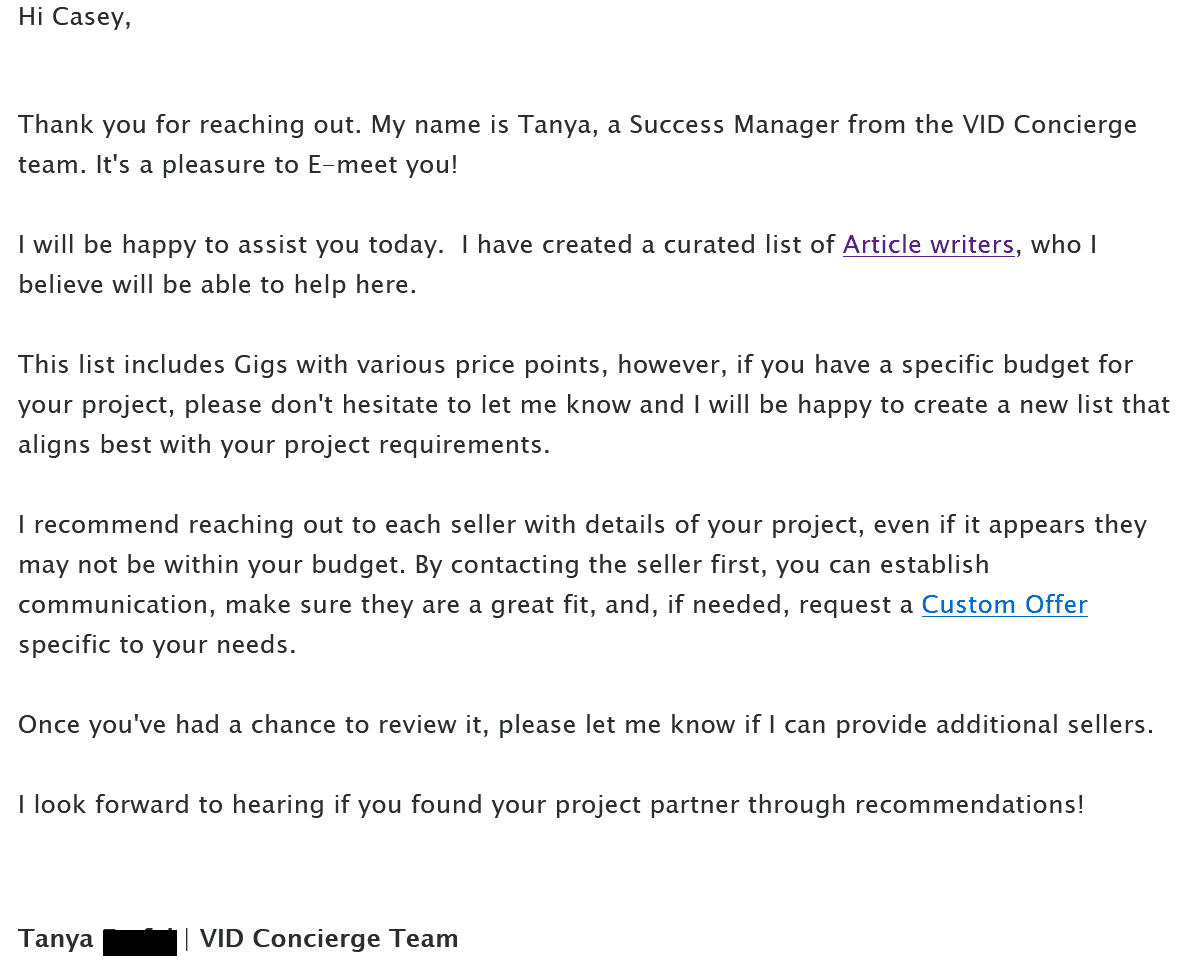
Task: Click the 'VID Concierge Team' signature text
Action: 329,939
